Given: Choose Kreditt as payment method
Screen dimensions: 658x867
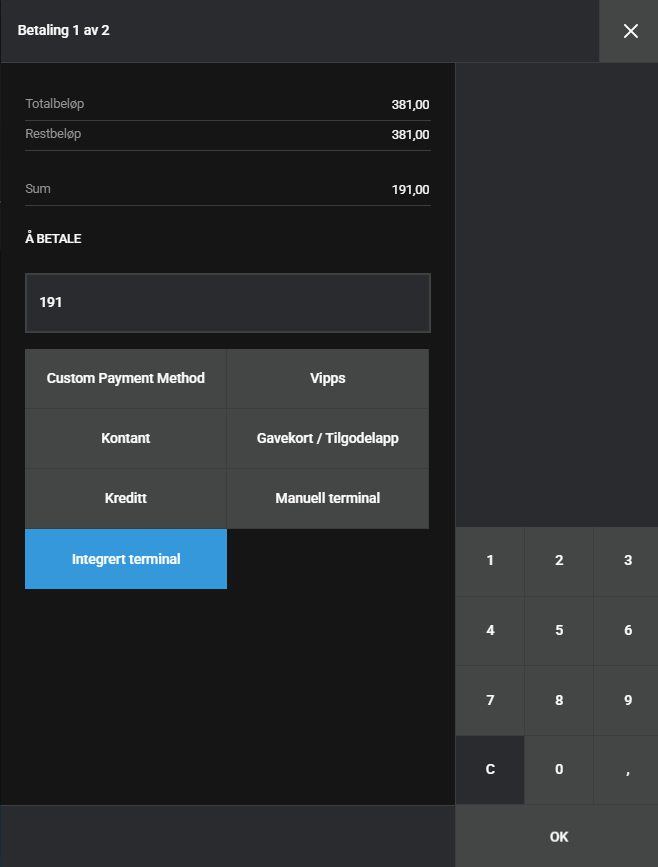Looking at the screenshot, I should 126,498.
